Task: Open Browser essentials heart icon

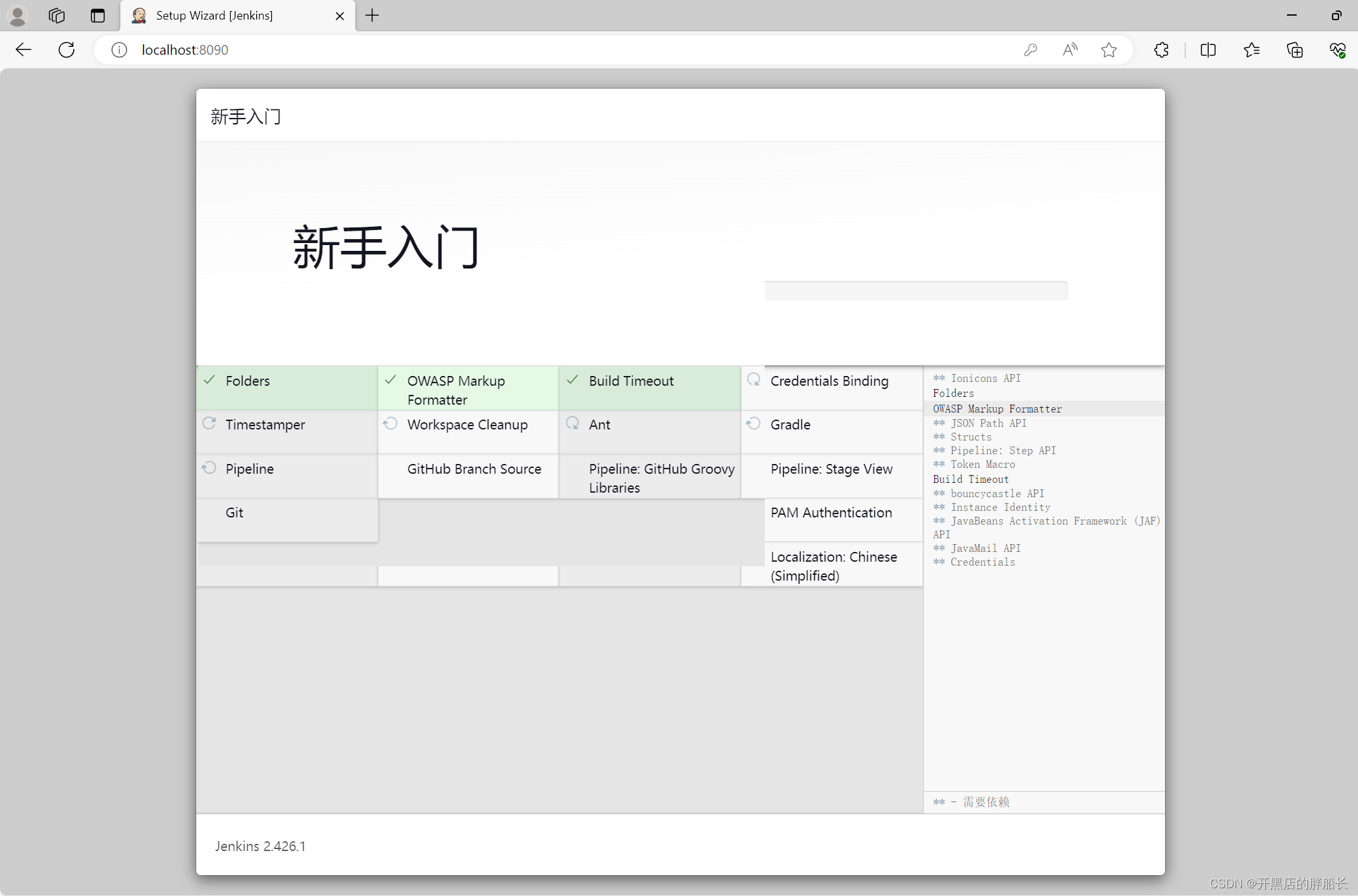Action: pyautogui.click(x=1338, y=50)
